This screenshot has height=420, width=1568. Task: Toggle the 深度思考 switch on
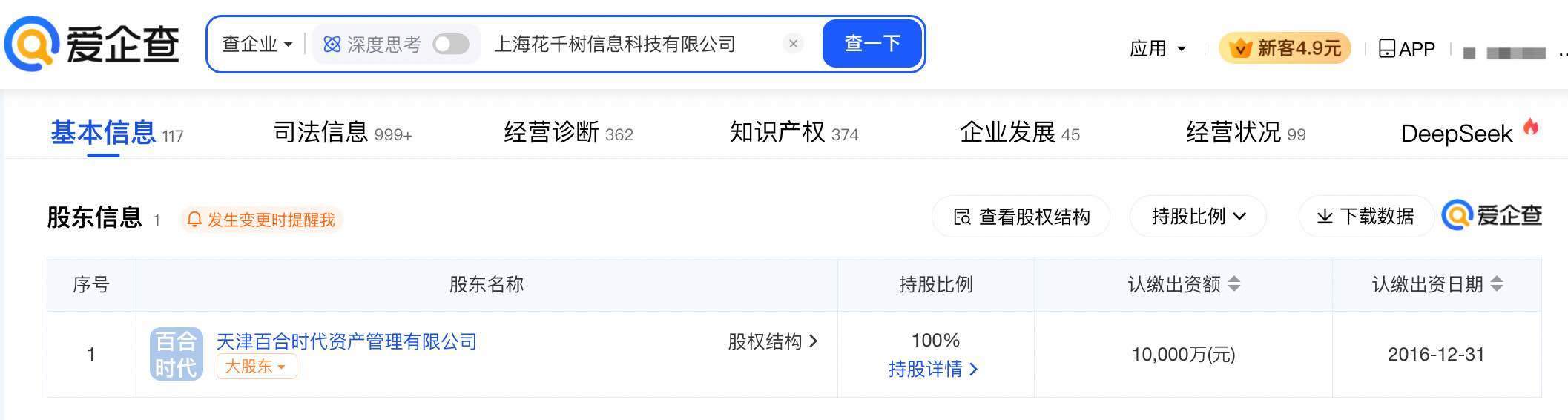click(451, 45)
